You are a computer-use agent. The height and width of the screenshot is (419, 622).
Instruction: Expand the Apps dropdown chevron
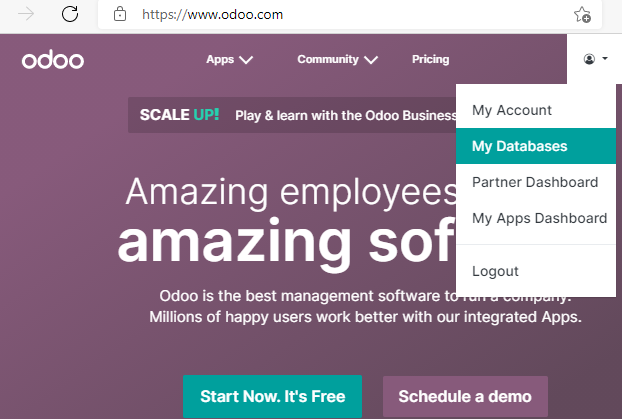click(246, 60)
